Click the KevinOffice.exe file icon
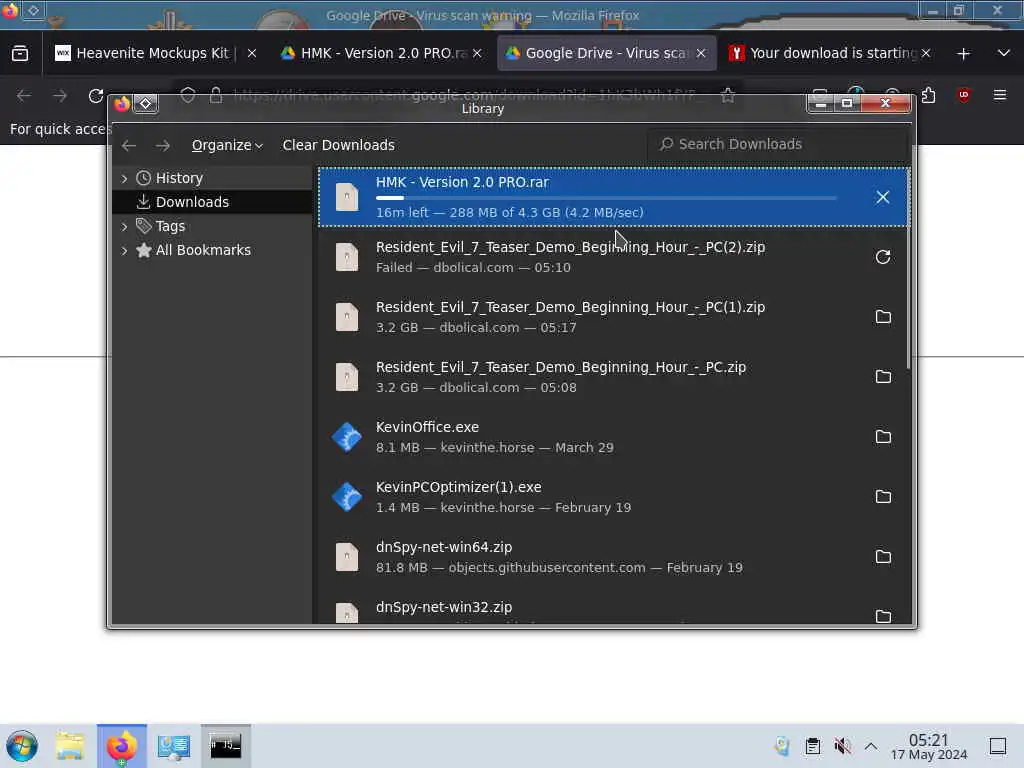This screenshot has width=1024, height=768. [x=347, y=437]
